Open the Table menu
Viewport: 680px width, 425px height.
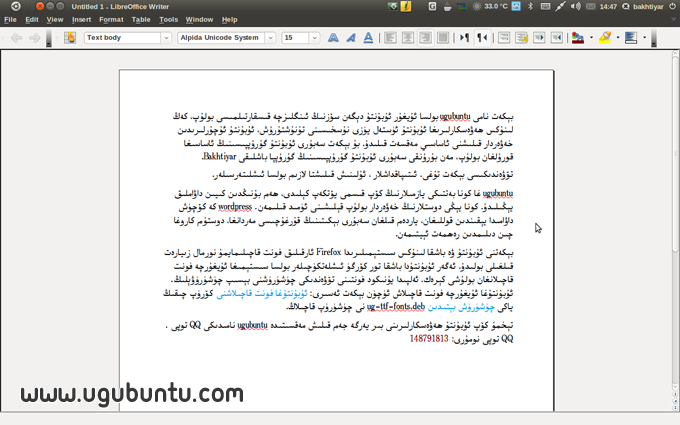[141, 20]
